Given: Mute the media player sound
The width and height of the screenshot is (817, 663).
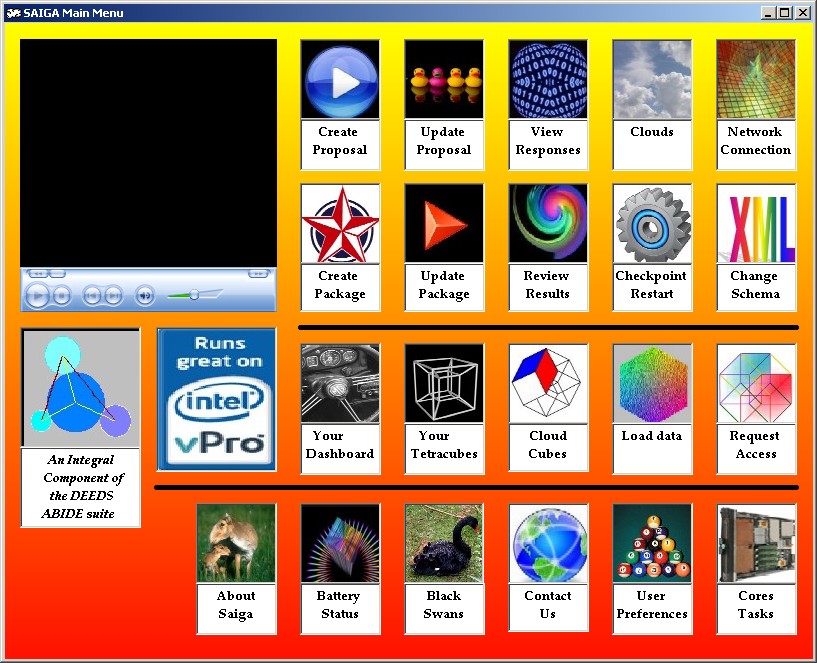Looking at the screenshot, I should point(145,295).
